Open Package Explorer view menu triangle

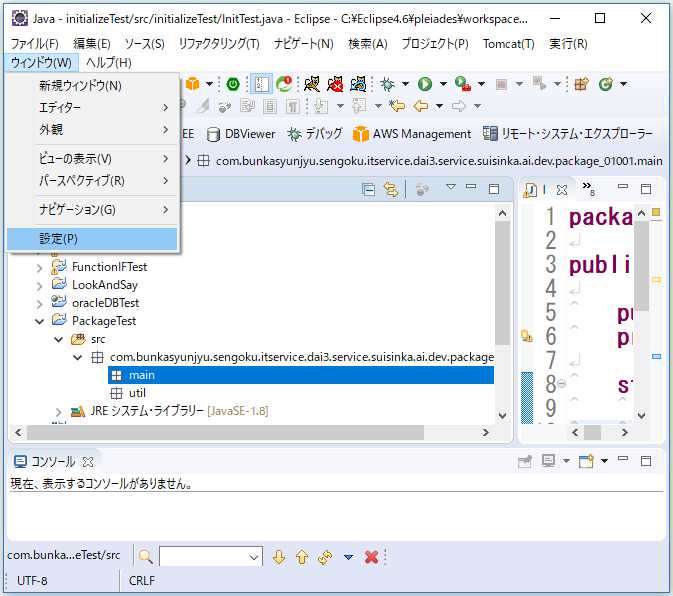[x=451, y=187]
